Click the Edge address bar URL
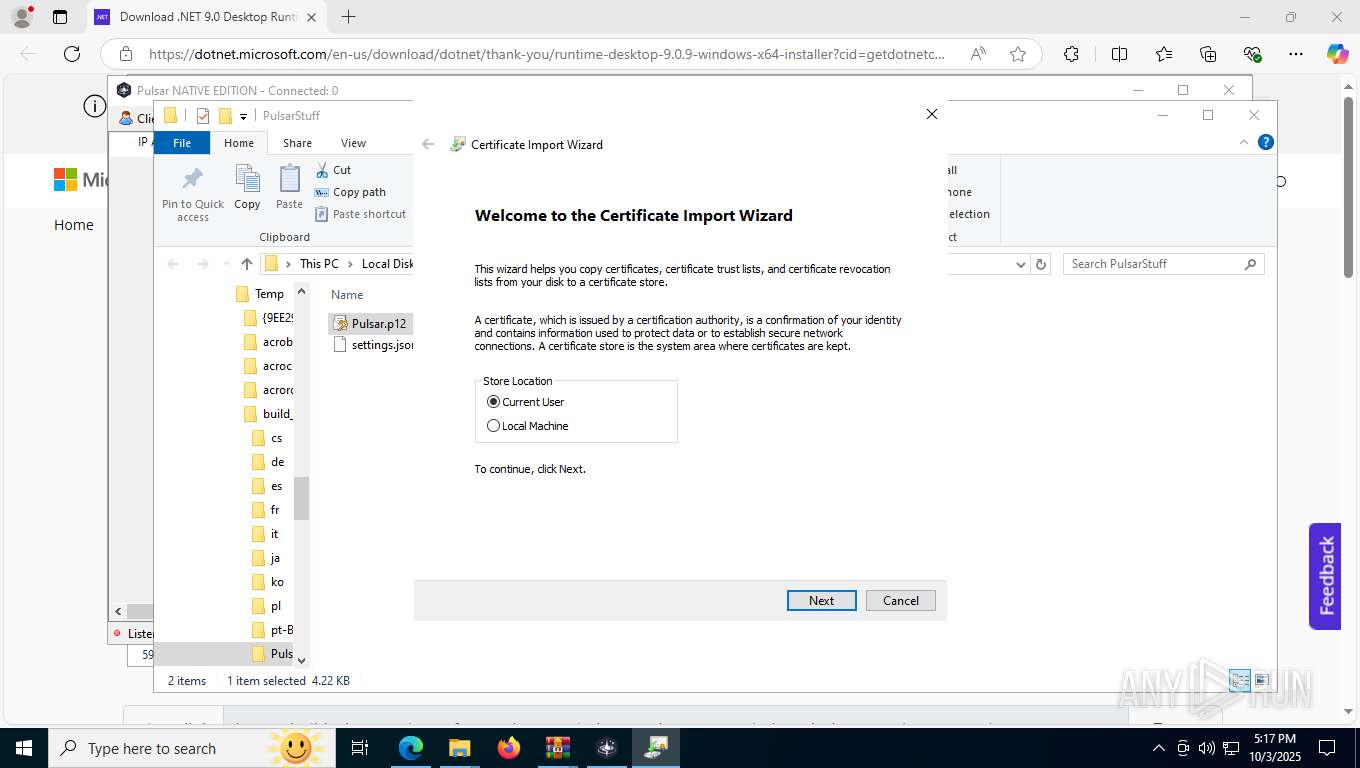The image size is (1360, 768). coord(546,54)
